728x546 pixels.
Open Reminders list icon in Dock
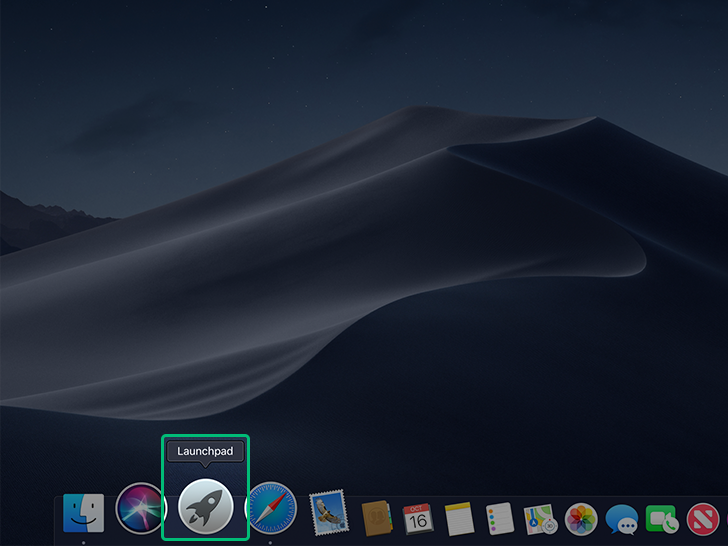[x=500, y=519]
